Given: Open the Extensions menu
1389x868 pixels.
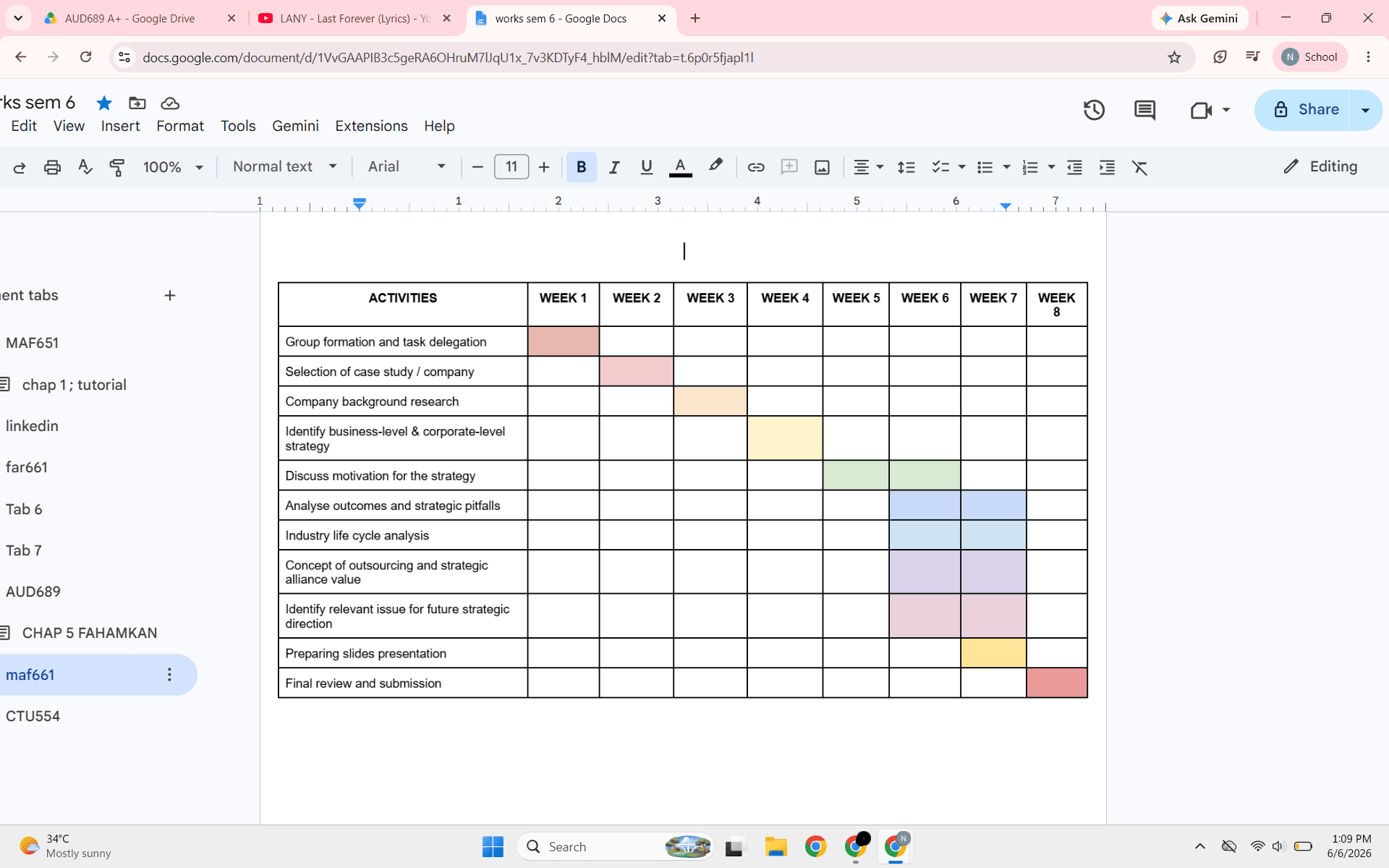Looking at the screenshot, I should [371, 126].
